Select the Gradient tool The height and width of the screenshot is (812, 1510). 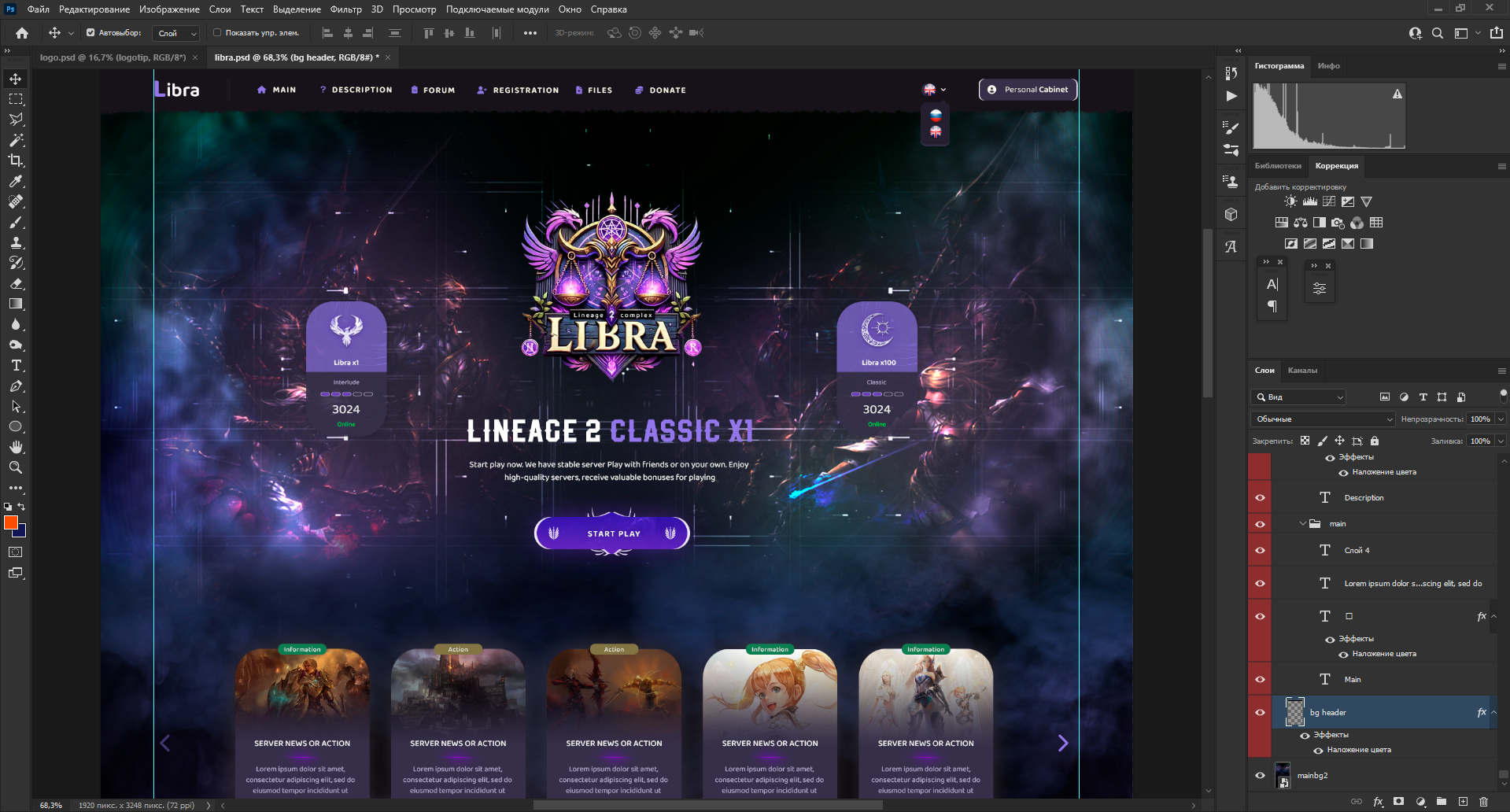tap(16, 304)
